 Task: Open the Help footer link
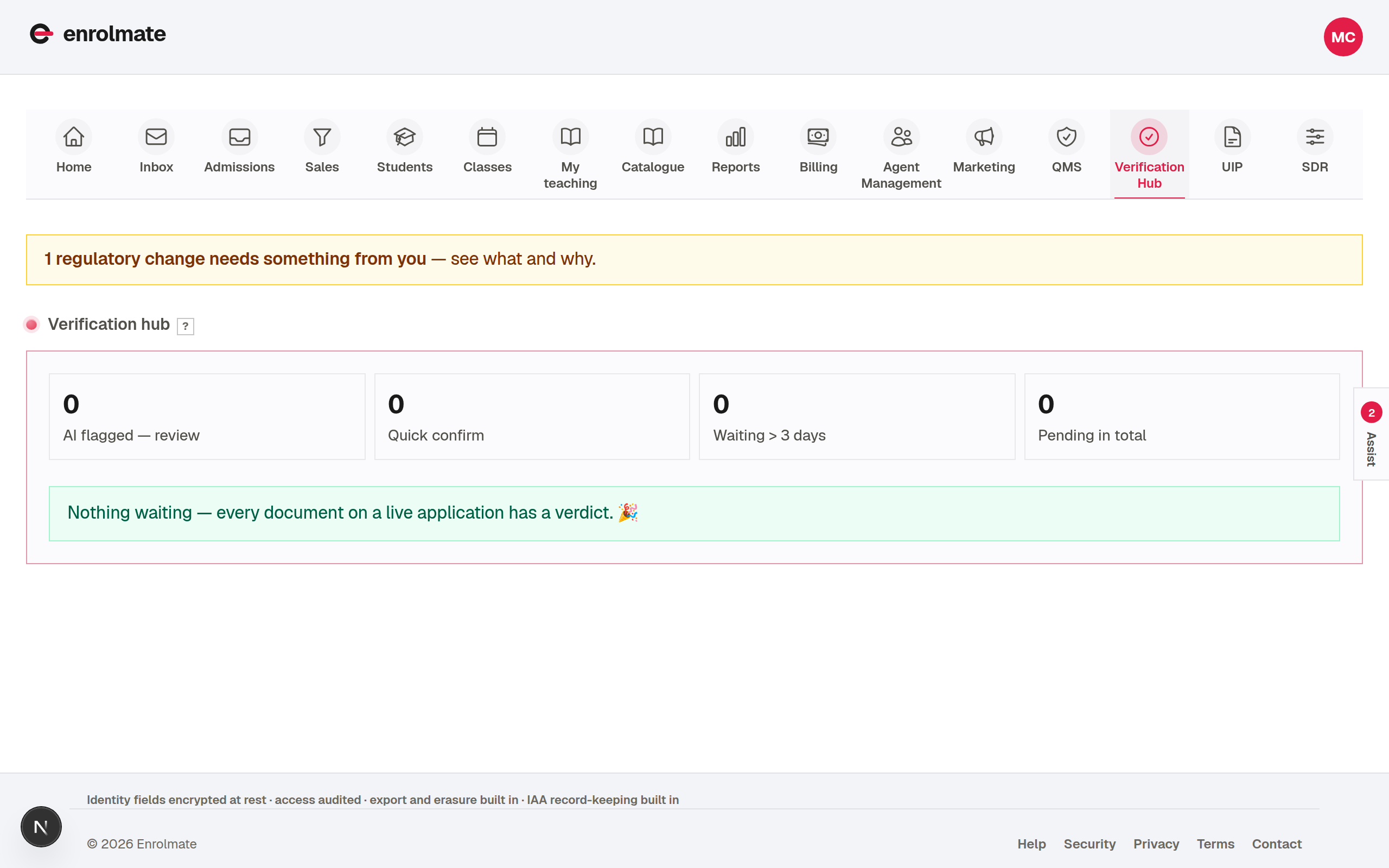1031,844
